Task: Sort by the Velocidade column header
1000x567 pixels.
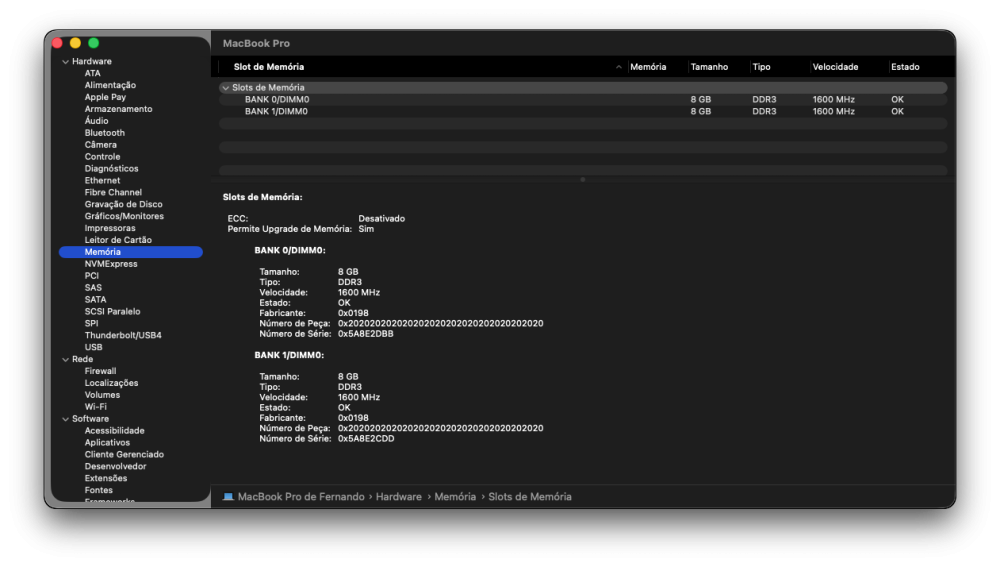Action: 835,67
